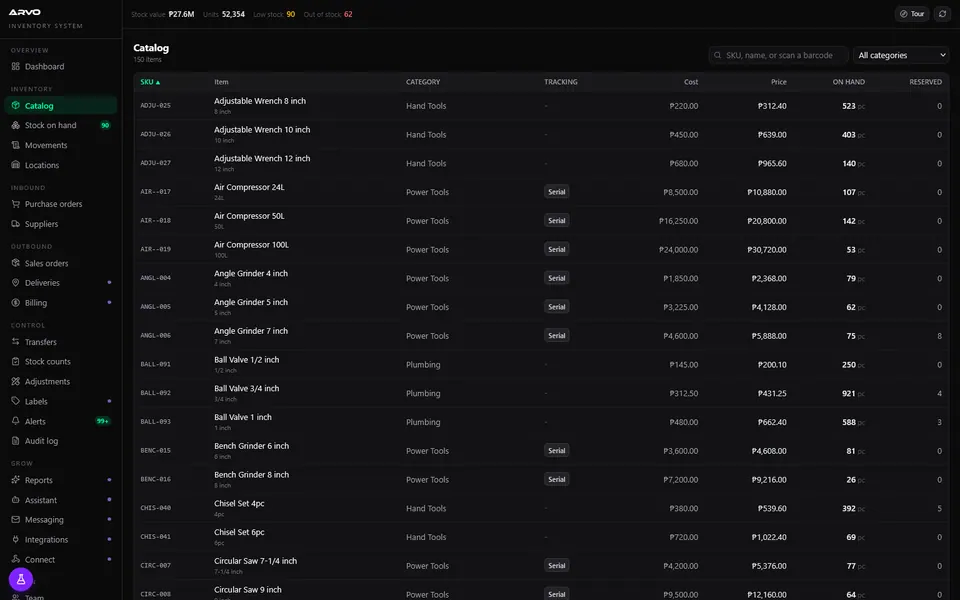Image resolution: width=960 pixels, height=600 pixels.
Task: Click the Plumbing category for Ball Valve 1 inch
Action: tap(423, 422)
